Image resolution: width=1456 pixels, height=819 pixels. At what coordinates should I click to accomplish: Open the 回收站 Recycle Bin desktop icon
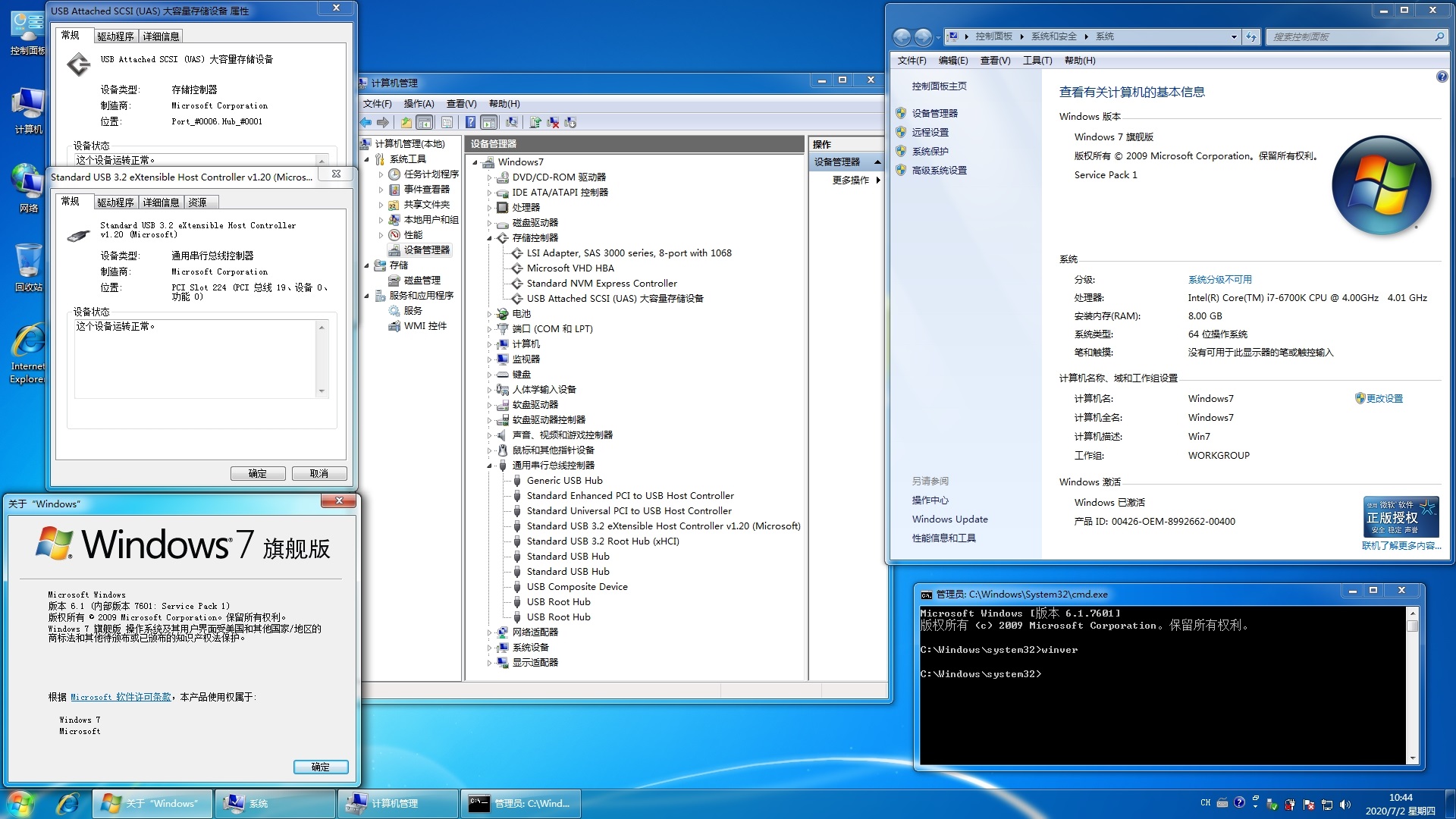point(28,267)
